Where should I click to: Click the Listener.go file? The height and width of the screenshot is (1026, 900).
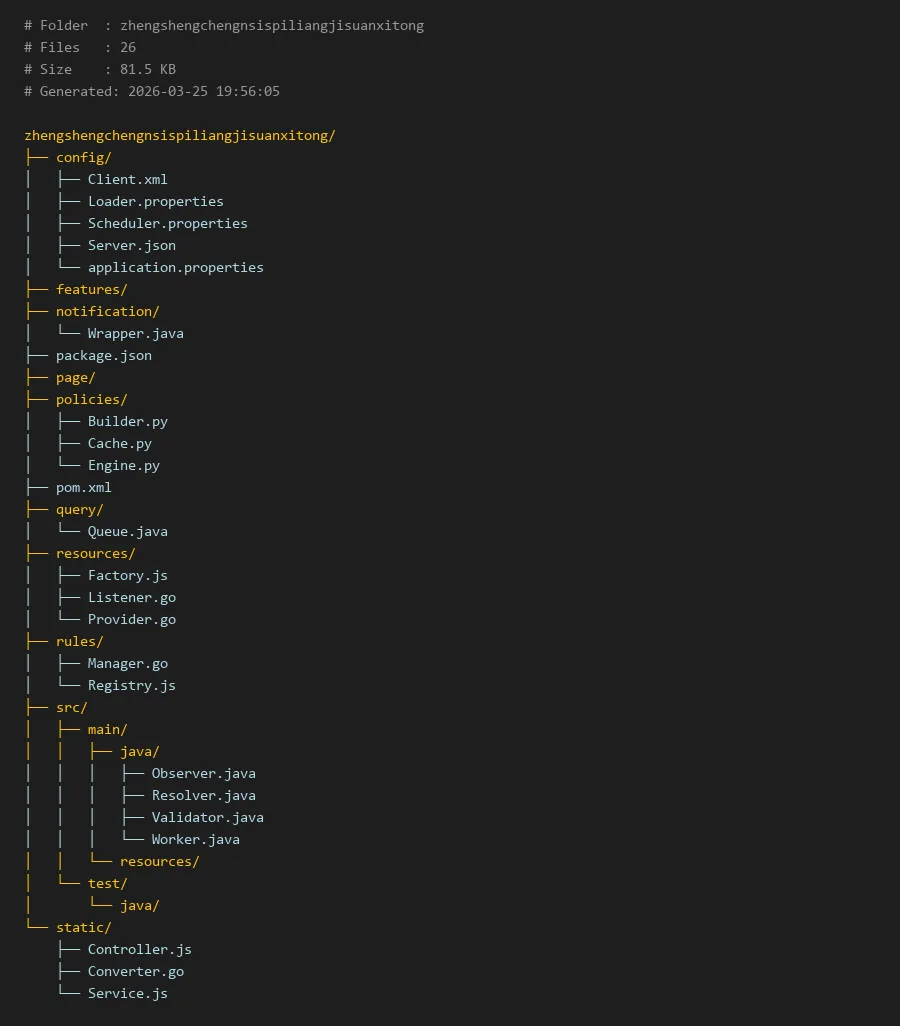click(131, 597)
